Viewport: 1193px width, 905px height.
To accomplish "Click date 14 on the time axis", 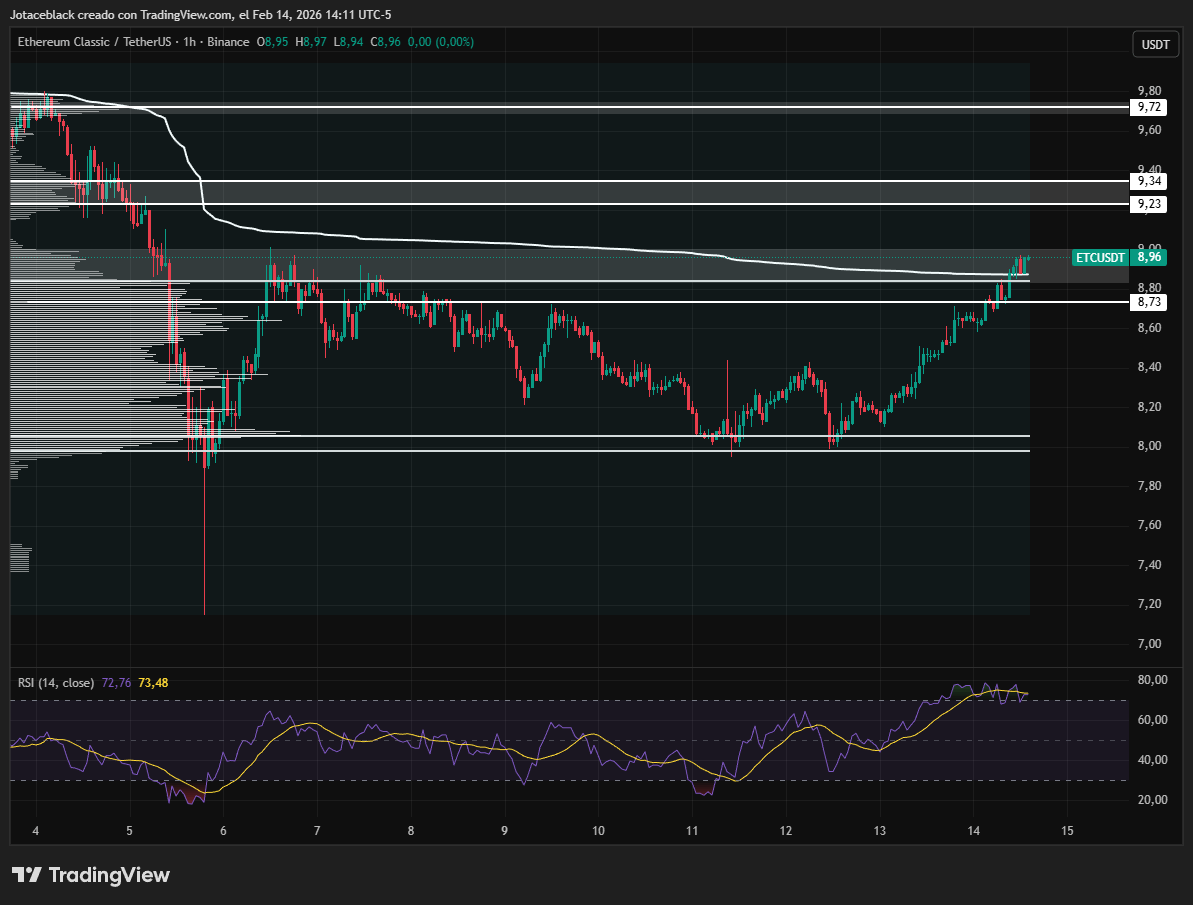I will point(974,831).
